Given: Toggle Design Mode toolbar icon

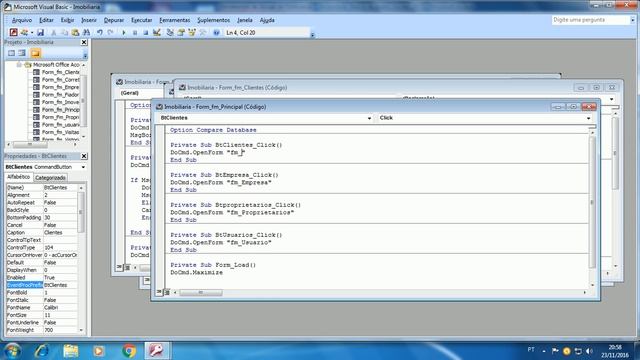Looking at the screenshot, I should click(x=157, y=32).
